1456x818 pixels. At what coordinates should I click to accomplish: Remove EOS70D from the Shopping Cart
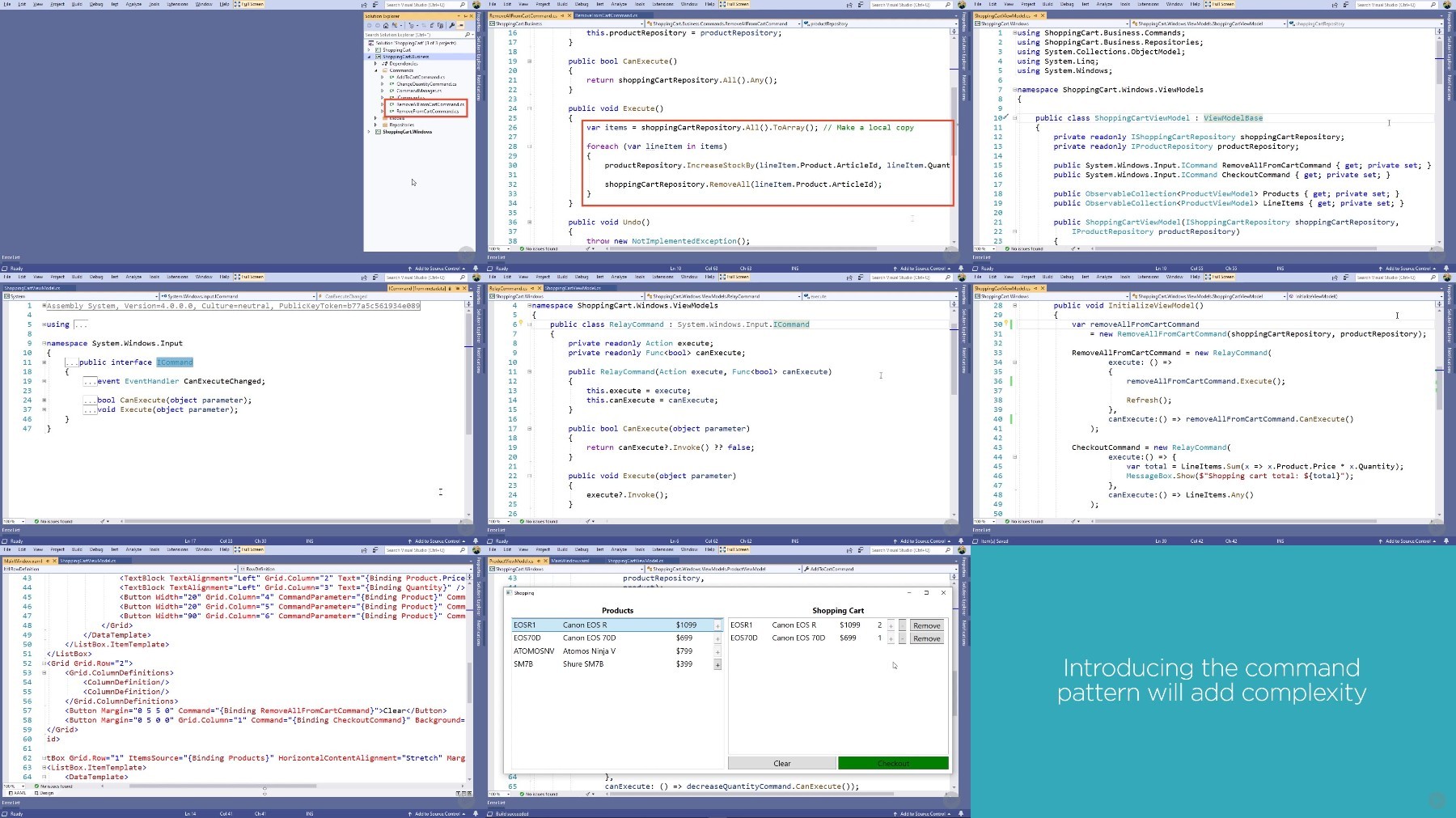[x=927, y=638]
